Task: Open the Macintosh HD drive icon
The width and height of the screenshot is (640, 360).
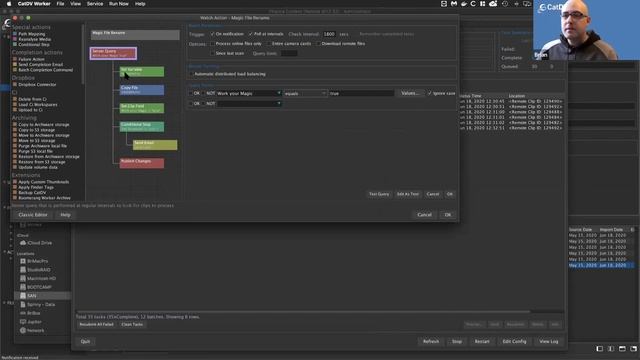Action: coord(23,278)
